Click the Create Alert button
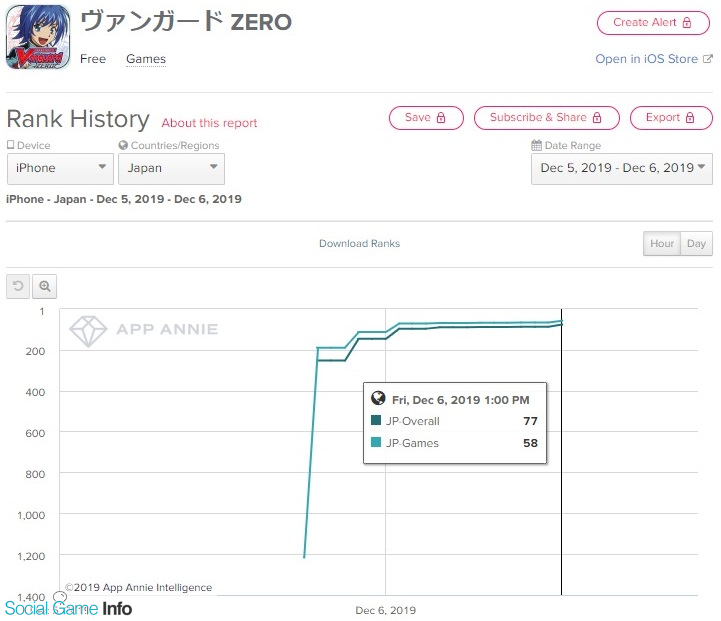 (x=653, y=23)
